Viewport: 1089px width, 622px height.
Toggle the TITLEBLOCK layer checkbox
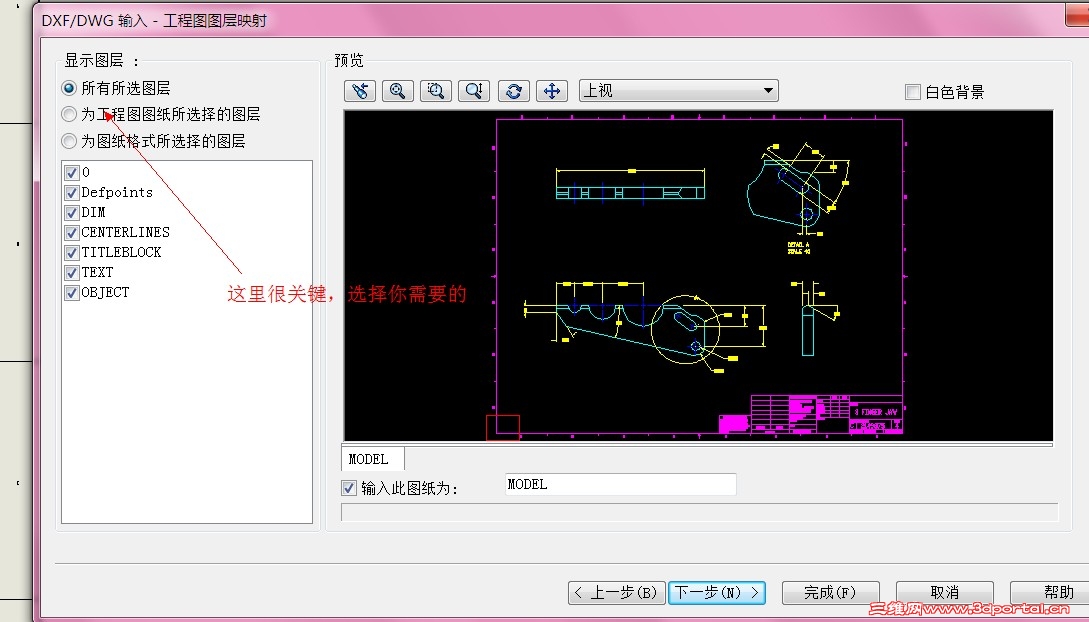(72, 253)
